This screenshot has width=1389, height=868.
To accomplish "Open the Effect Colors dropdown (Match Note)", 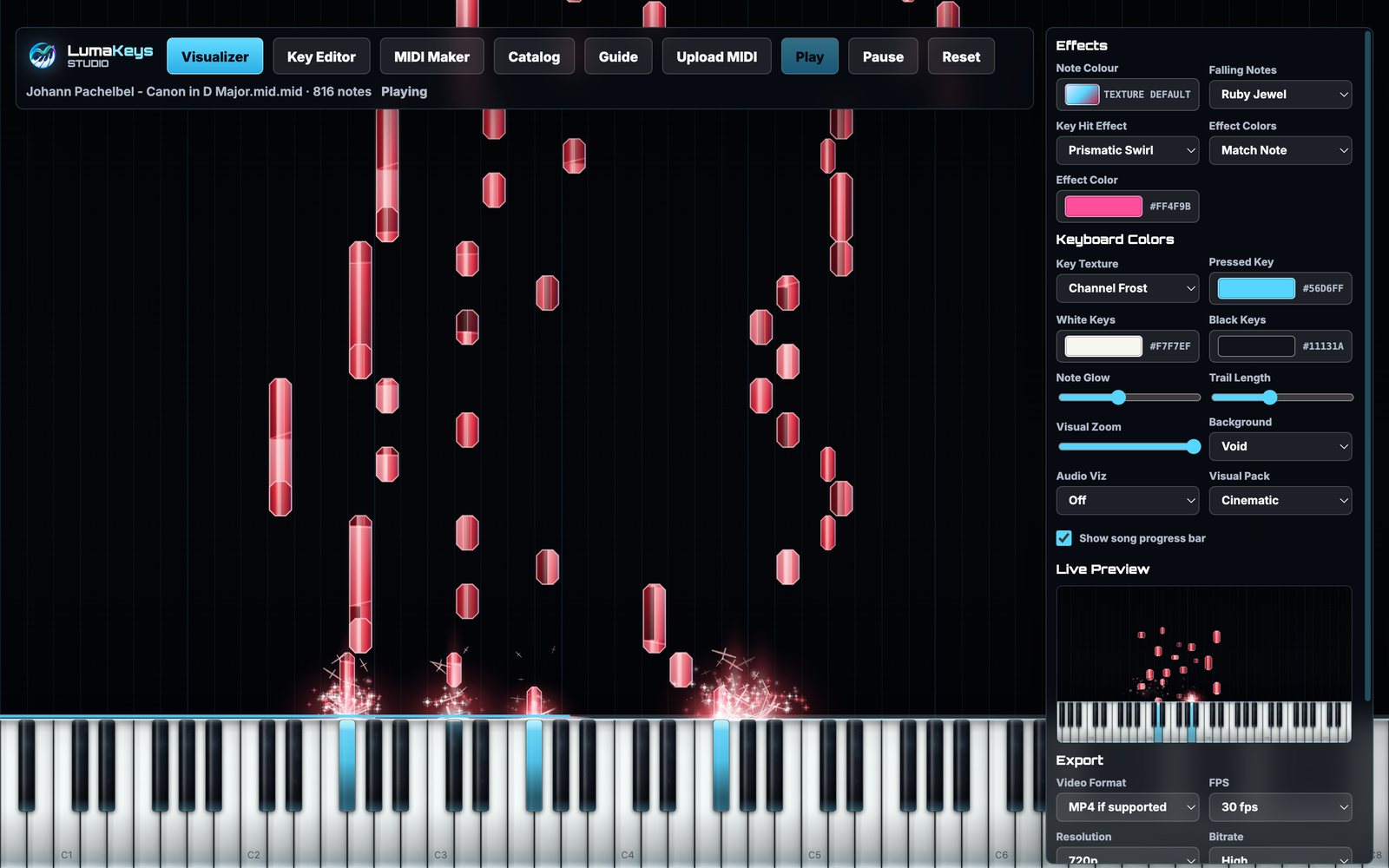I will pos(1280,150).
